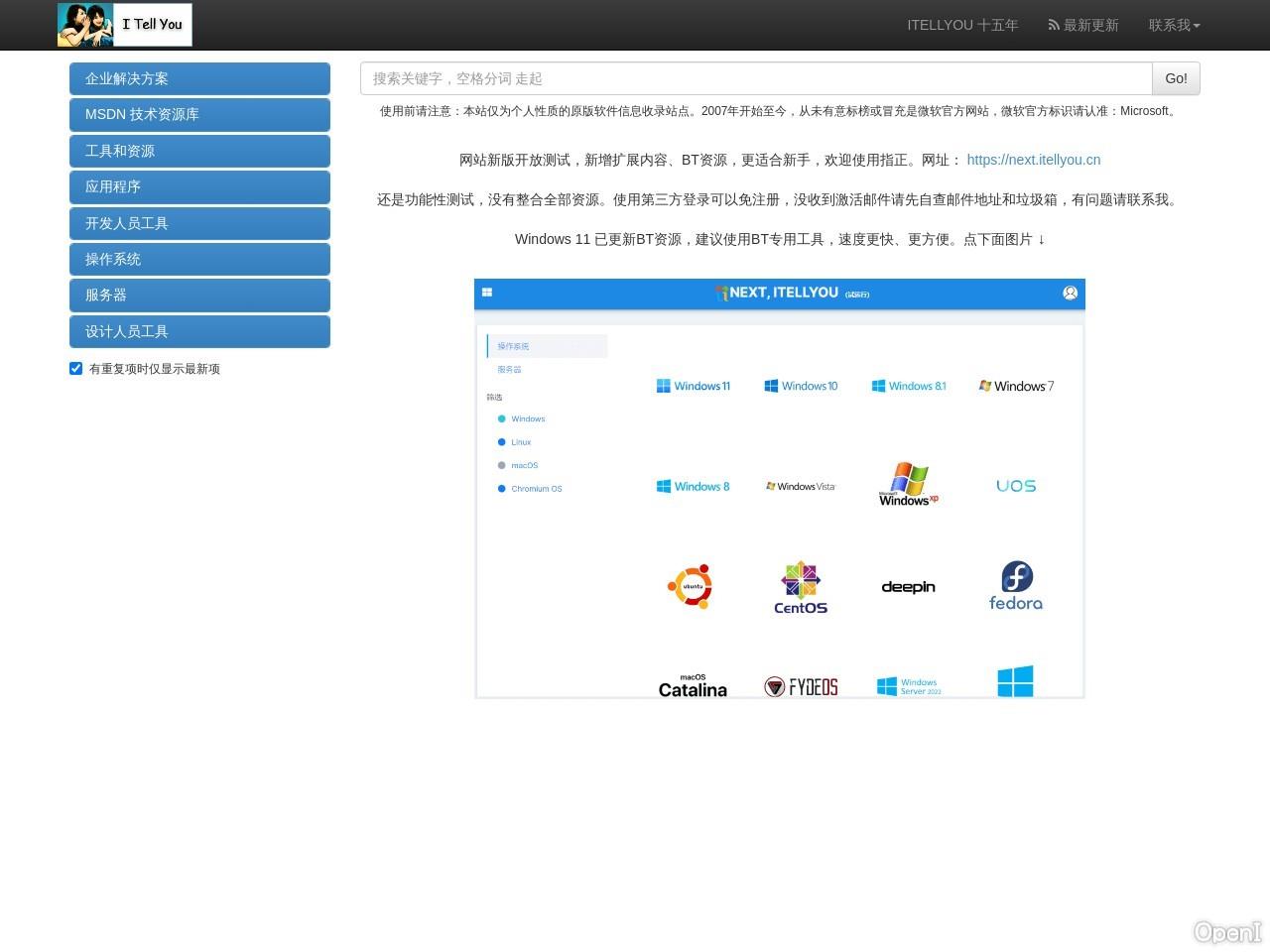The width and height of the screenshot is (1270, 952).
Task: Click the deepin logo
Action: click(907, 586)
